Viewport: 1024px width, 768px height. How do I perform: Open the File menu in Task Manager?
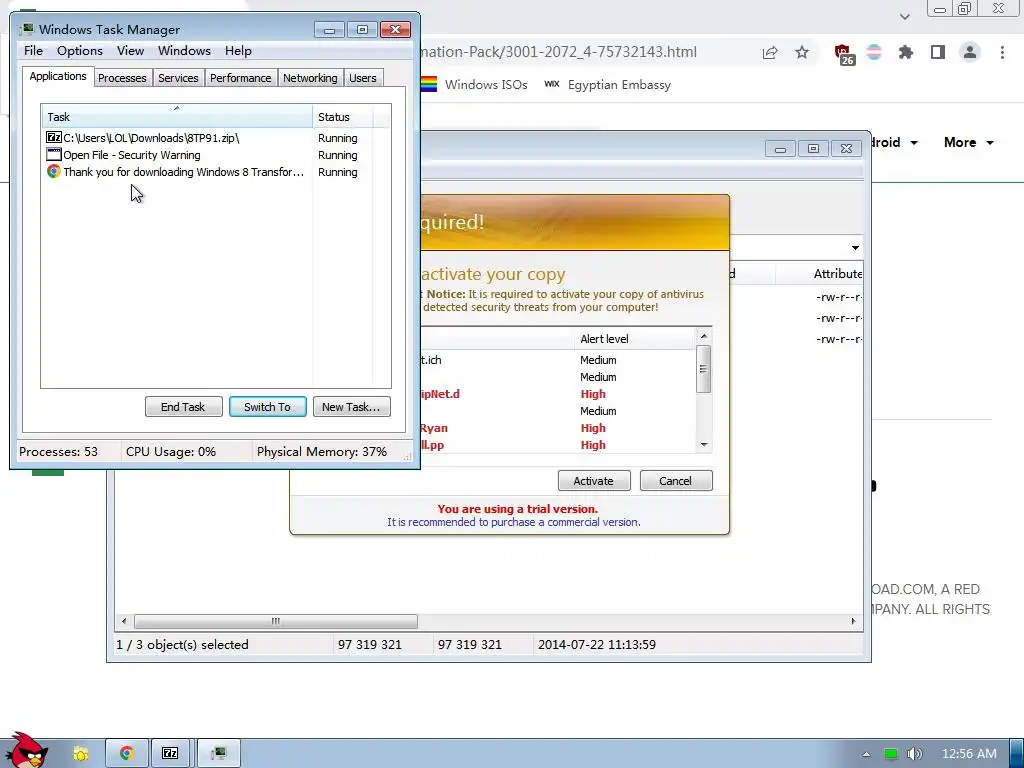(x=33, y=51)
